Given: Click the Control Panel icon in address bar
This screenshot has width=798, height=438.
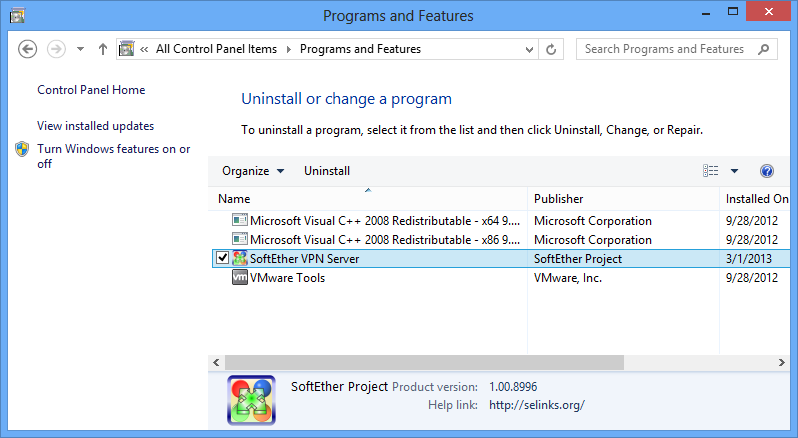Looking at the screenshot, I should click(126, 49).
